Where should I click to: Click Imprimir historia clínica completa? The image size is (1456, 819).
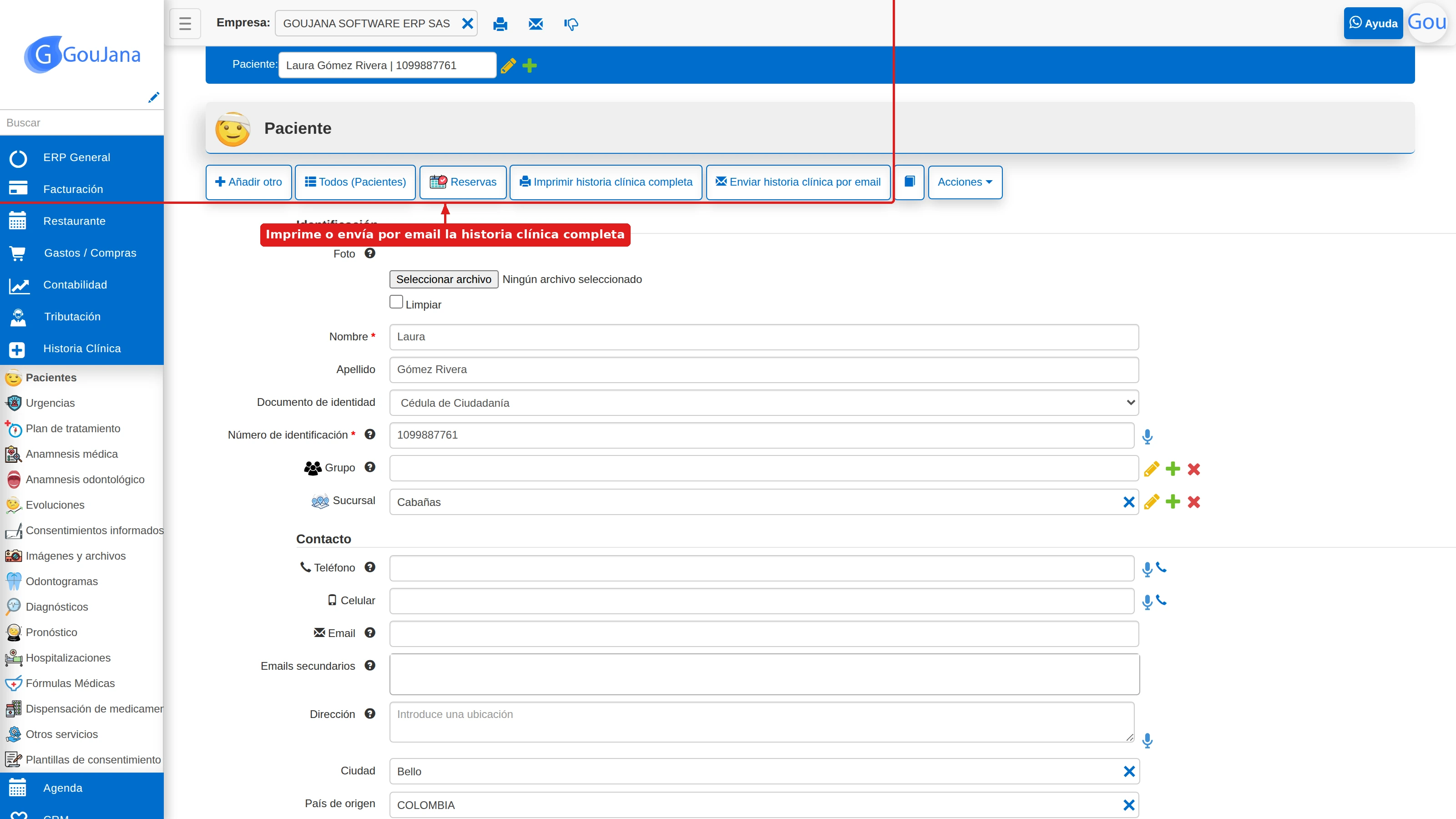(x=606, y=182)
